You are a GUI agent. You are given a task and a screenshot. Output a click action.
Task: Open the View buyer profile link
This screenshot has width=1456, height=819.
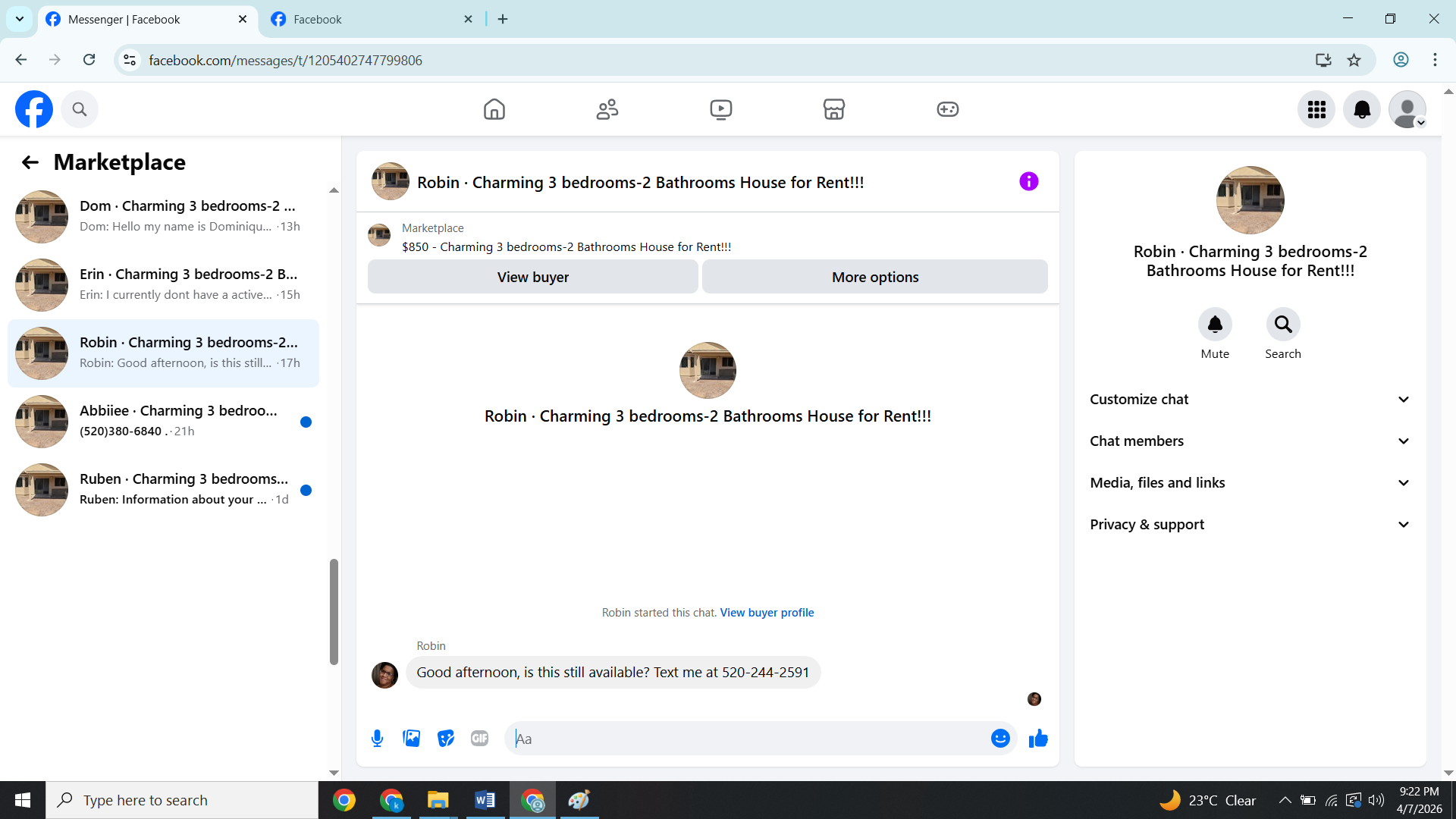767,613
